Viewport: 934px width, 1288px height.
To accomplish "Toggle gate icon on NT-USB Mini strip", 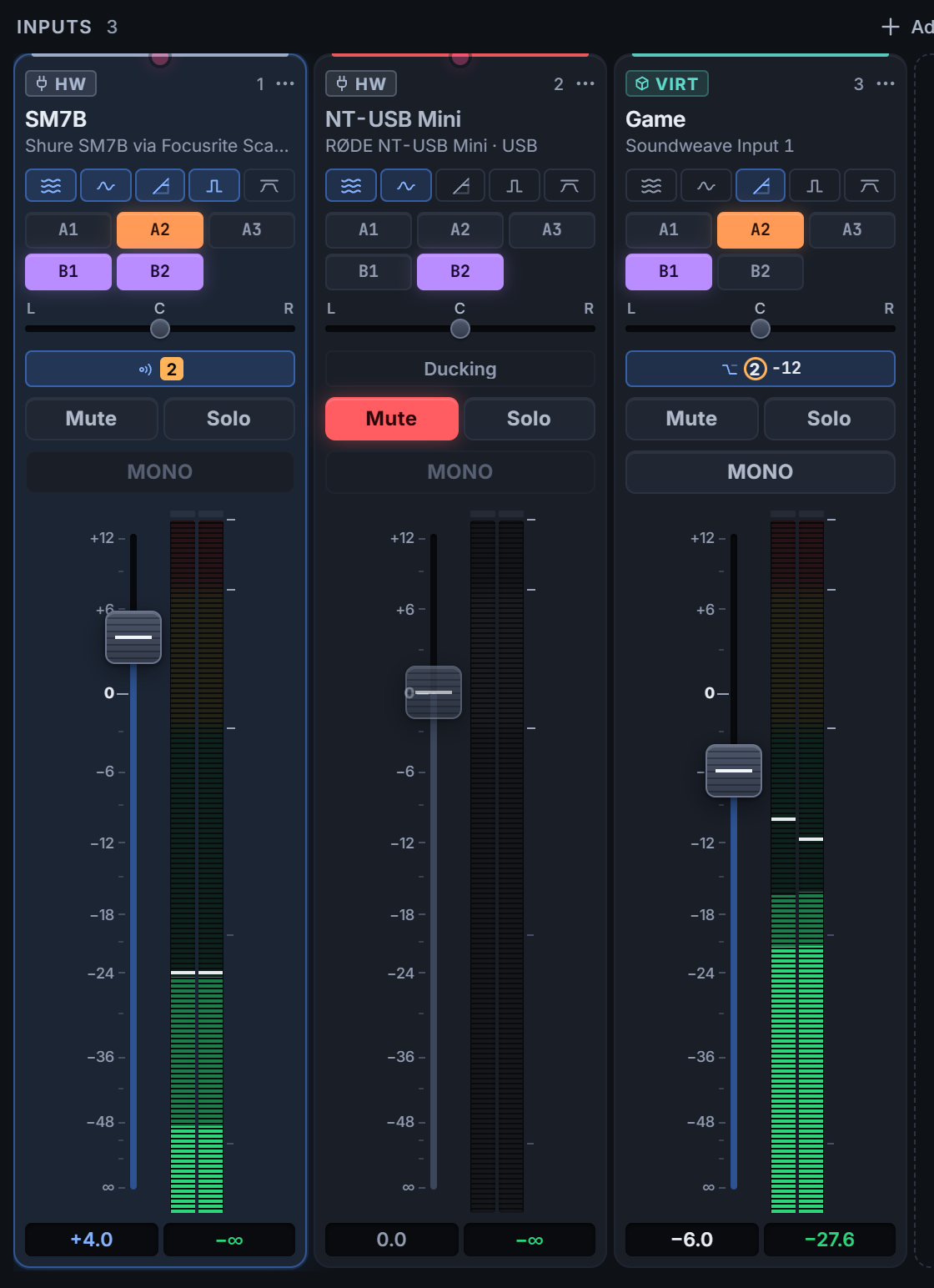I will (x=515, y=185).
